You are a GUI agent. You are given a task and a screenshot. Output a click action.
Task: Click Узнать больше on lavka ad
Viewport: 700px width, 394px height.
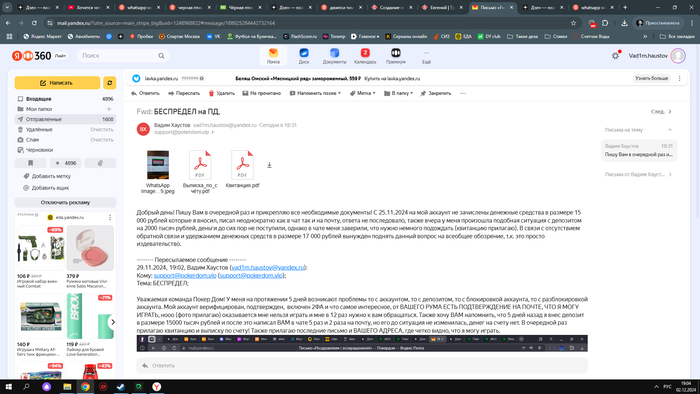[x=651, y=78]
